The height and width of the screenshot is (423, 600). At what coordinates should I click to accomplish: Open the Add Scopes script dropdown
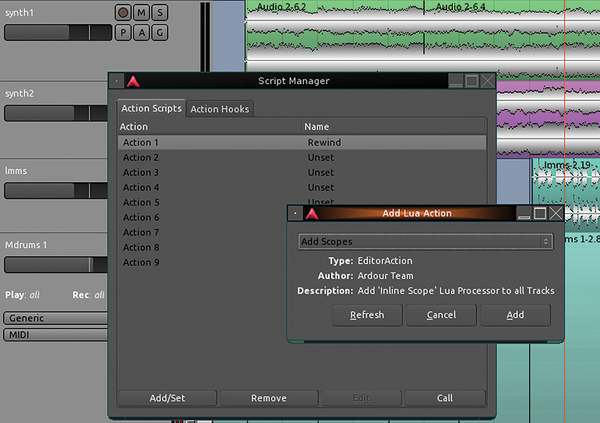coord(426,241)
